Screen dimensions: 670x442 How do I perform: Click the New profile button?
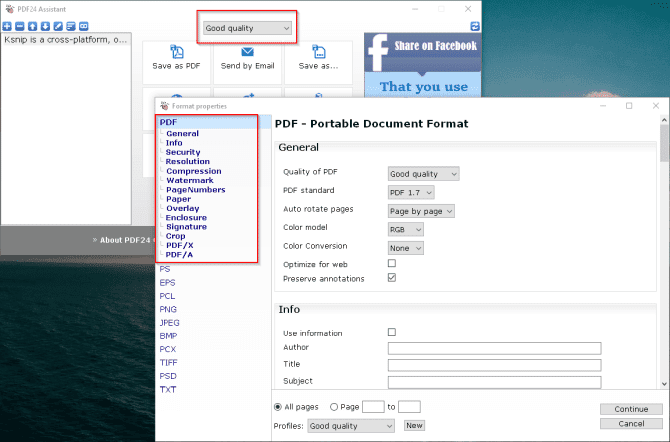pyautogui.click(x=414, y=425)
